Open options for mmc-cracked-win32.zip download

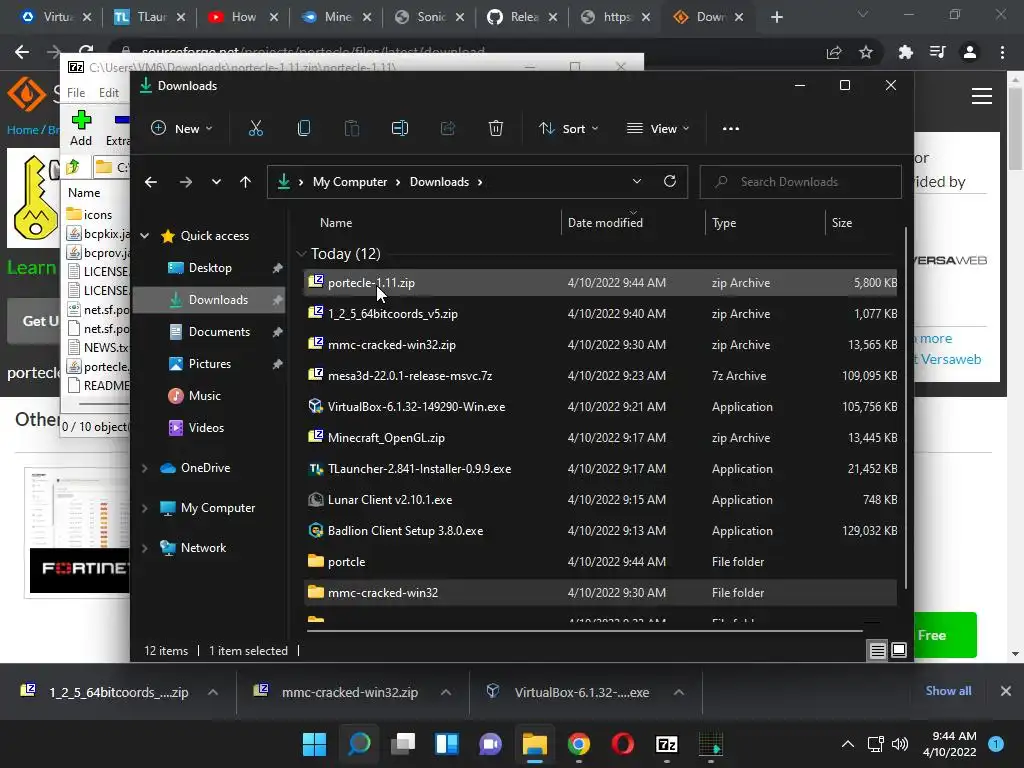pos(446,692)
